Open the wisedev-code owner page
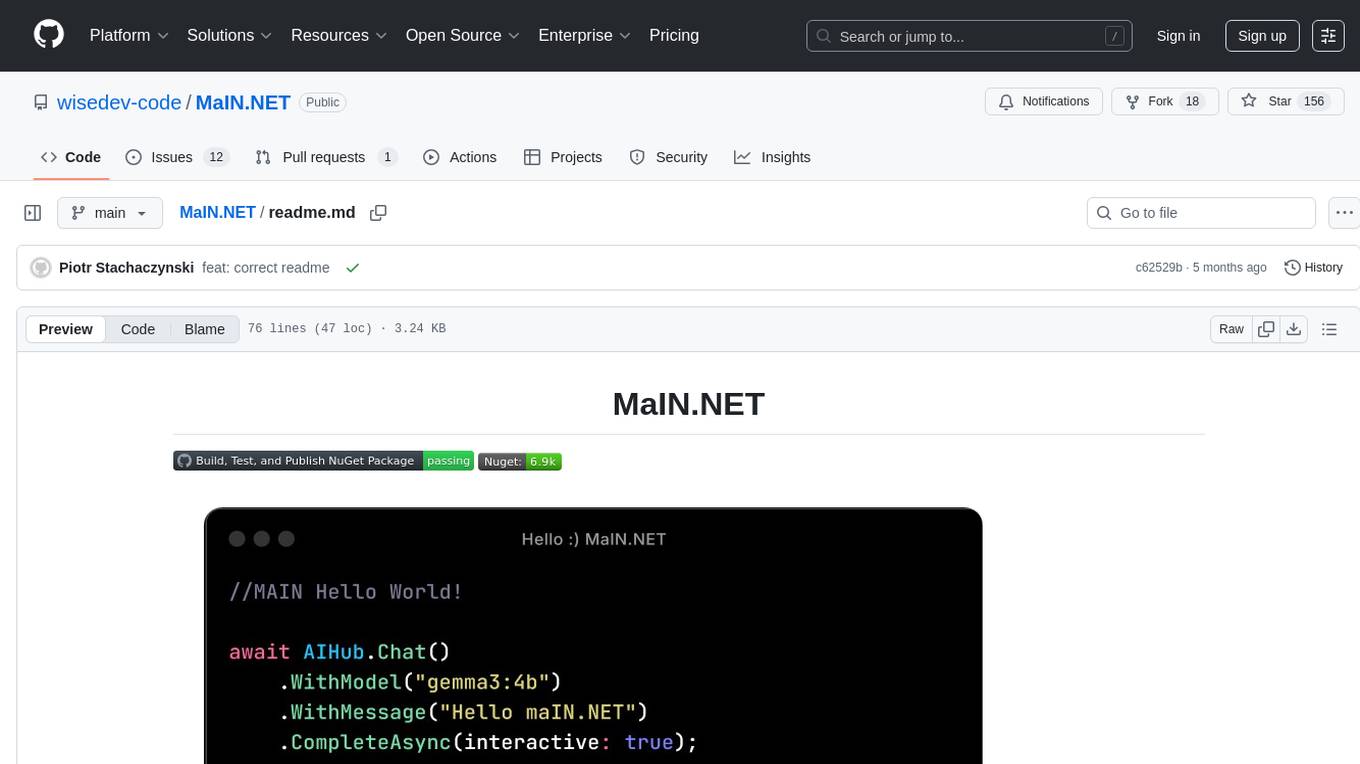Screen dimensions: 1360x764 pyautogui.click(x=119, y=102)
